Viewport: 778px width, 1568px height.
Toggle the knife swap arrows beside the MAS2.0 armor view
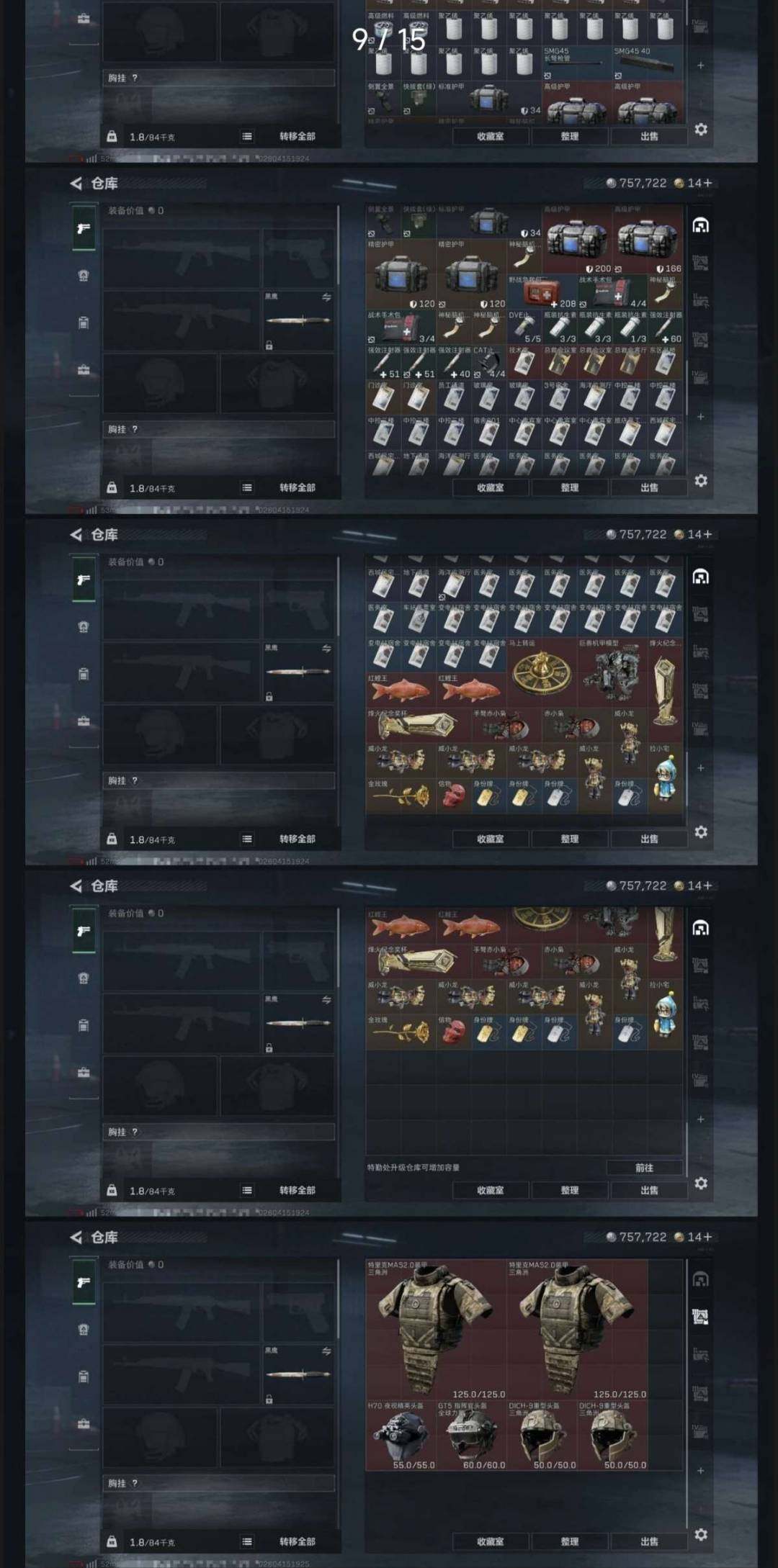[x=326, y=1351]
